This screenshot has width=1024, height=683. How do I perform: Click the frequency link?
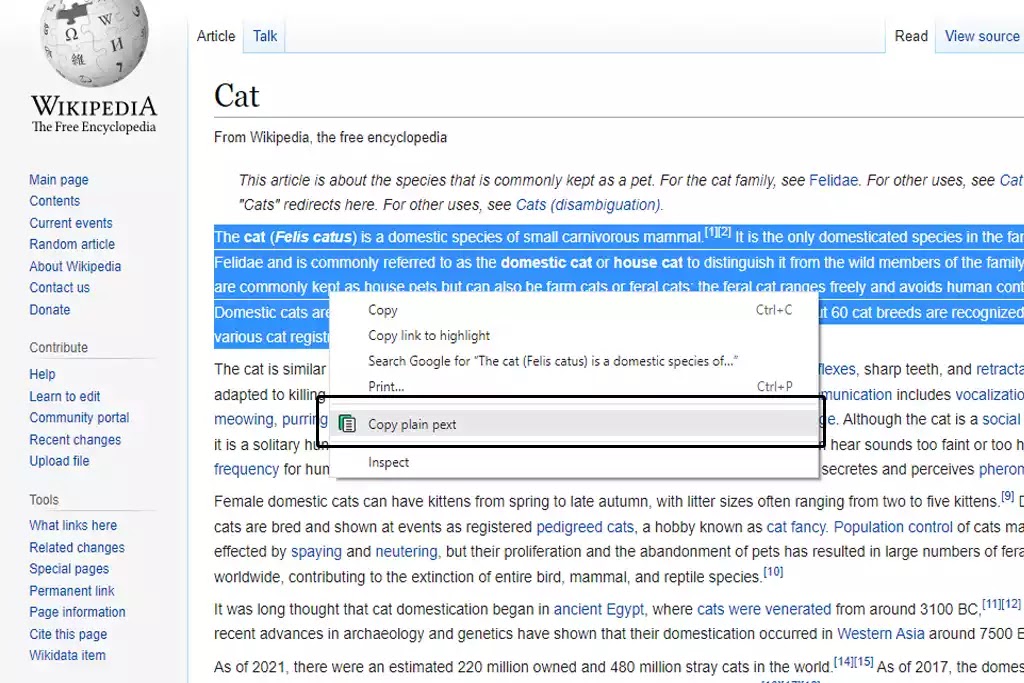click(246, 469)
